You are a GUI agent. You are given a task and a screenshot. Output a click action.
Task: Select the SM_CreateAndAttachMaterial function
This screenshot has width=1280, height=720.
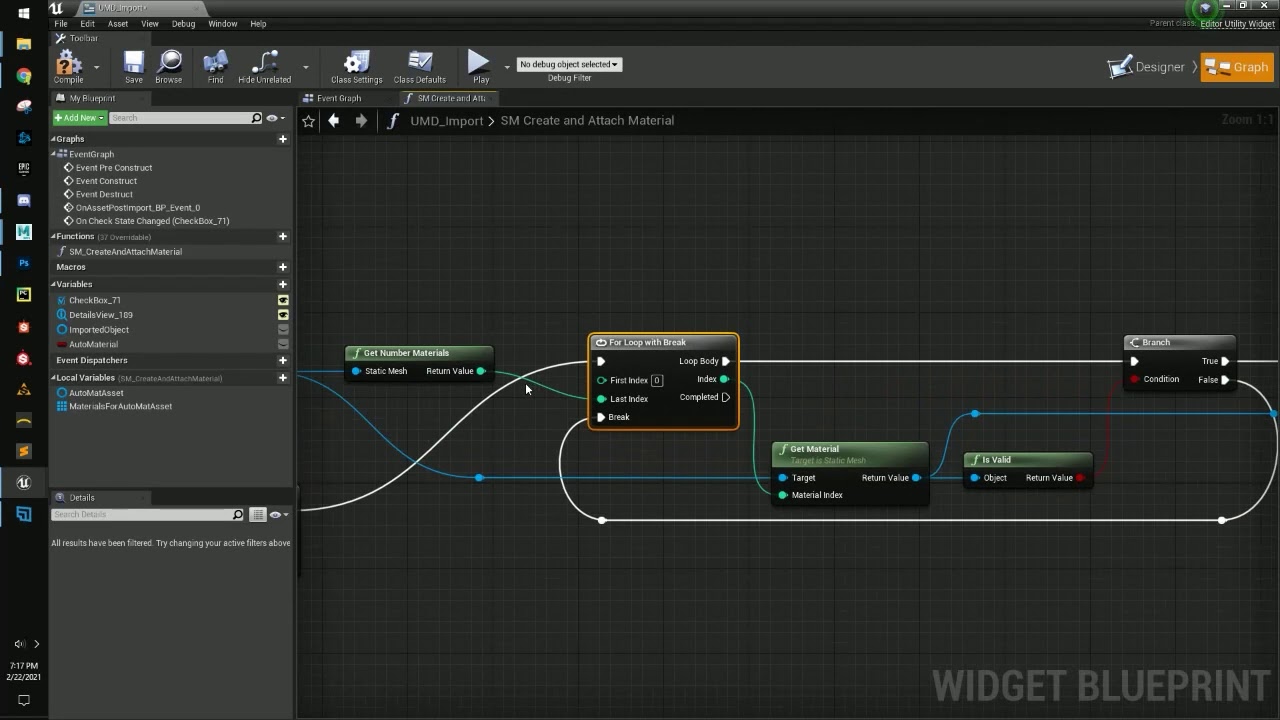click(x=125, y=252)
